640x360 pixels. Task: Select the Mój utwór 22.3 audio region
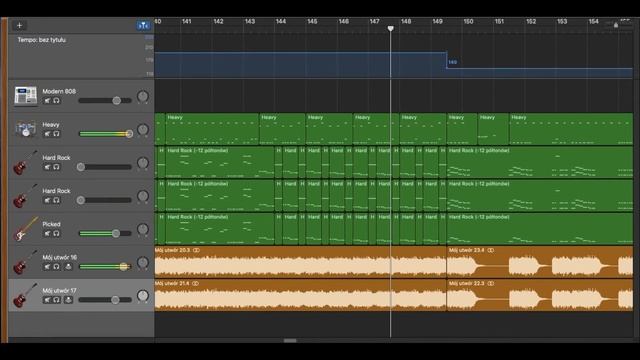540,295
